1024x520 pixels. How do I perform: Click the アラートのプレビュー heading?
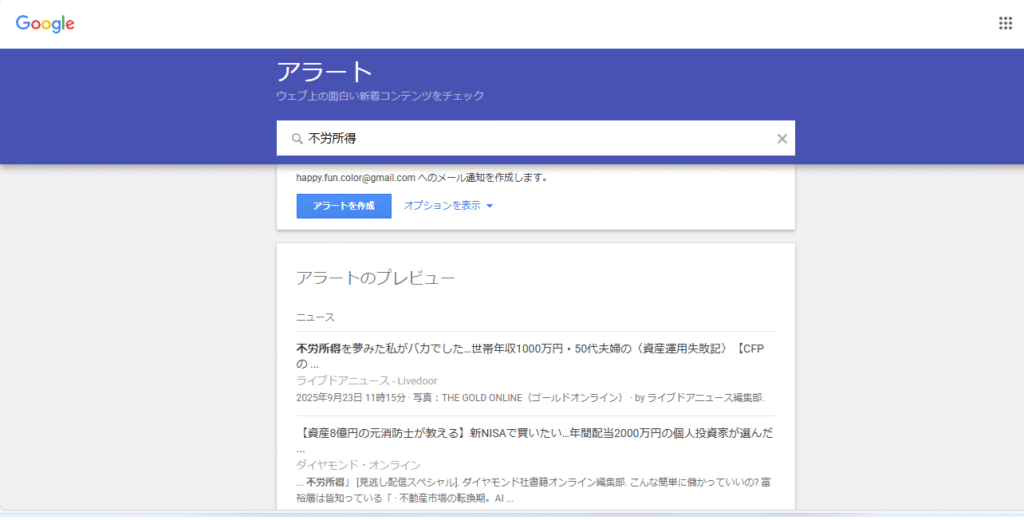point(375,278)
